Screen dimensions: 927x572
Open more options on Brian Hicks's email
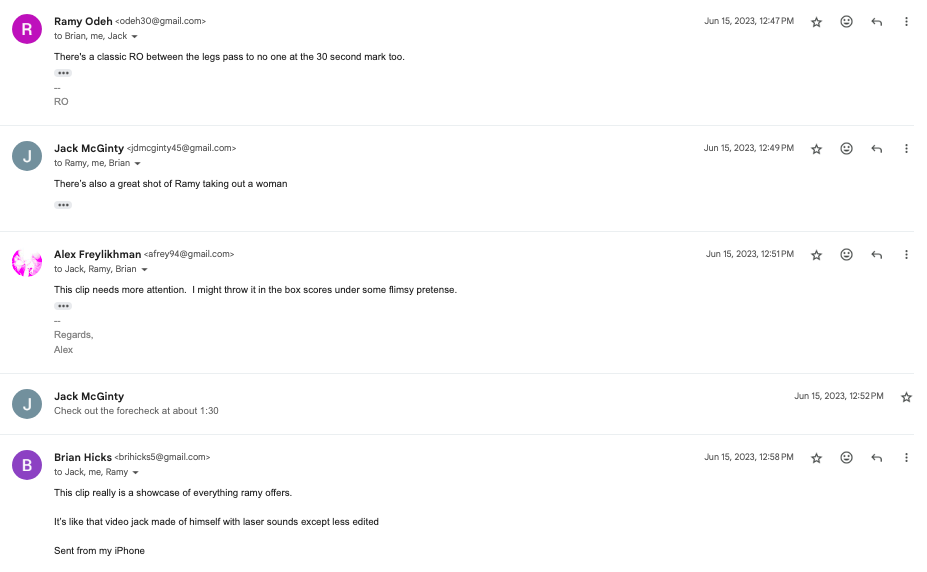(906, 458)
